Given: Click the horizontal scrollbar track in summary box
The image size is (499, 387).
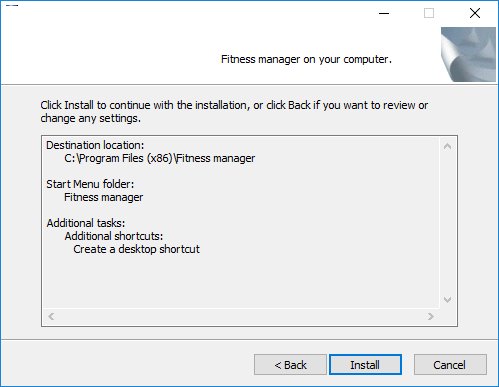Looking at the screenshot, I should tap(241, 316).
